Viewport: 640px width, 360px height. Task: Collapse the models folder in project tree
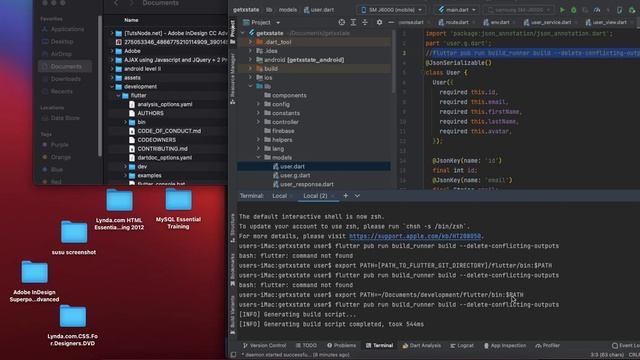258,158
